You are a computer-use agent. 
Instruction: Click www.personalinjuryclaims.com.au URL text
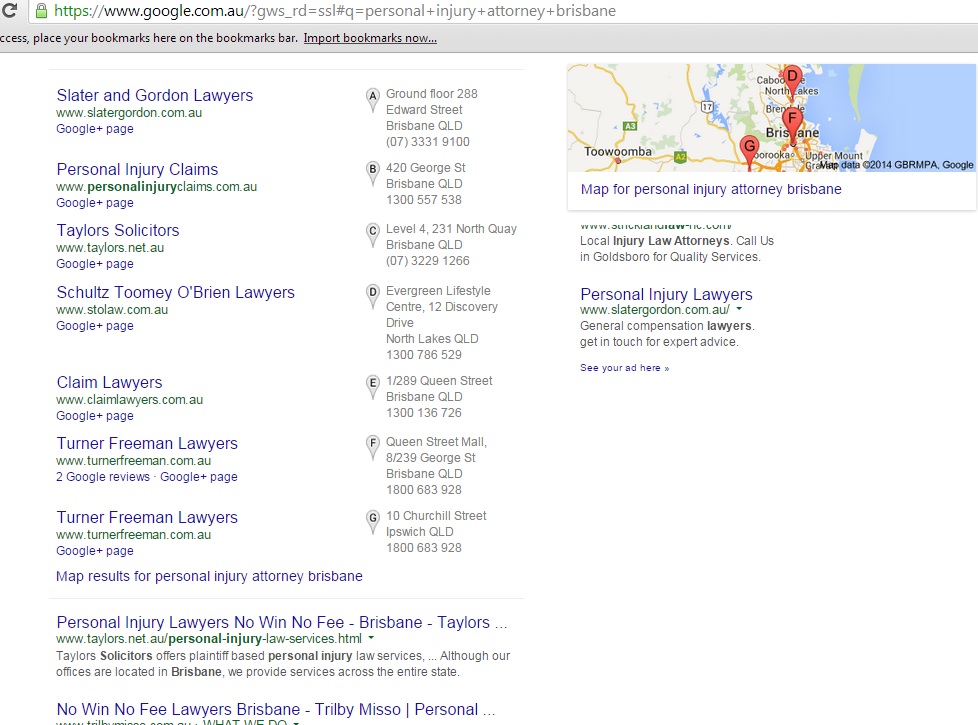[x=157, y=187]
